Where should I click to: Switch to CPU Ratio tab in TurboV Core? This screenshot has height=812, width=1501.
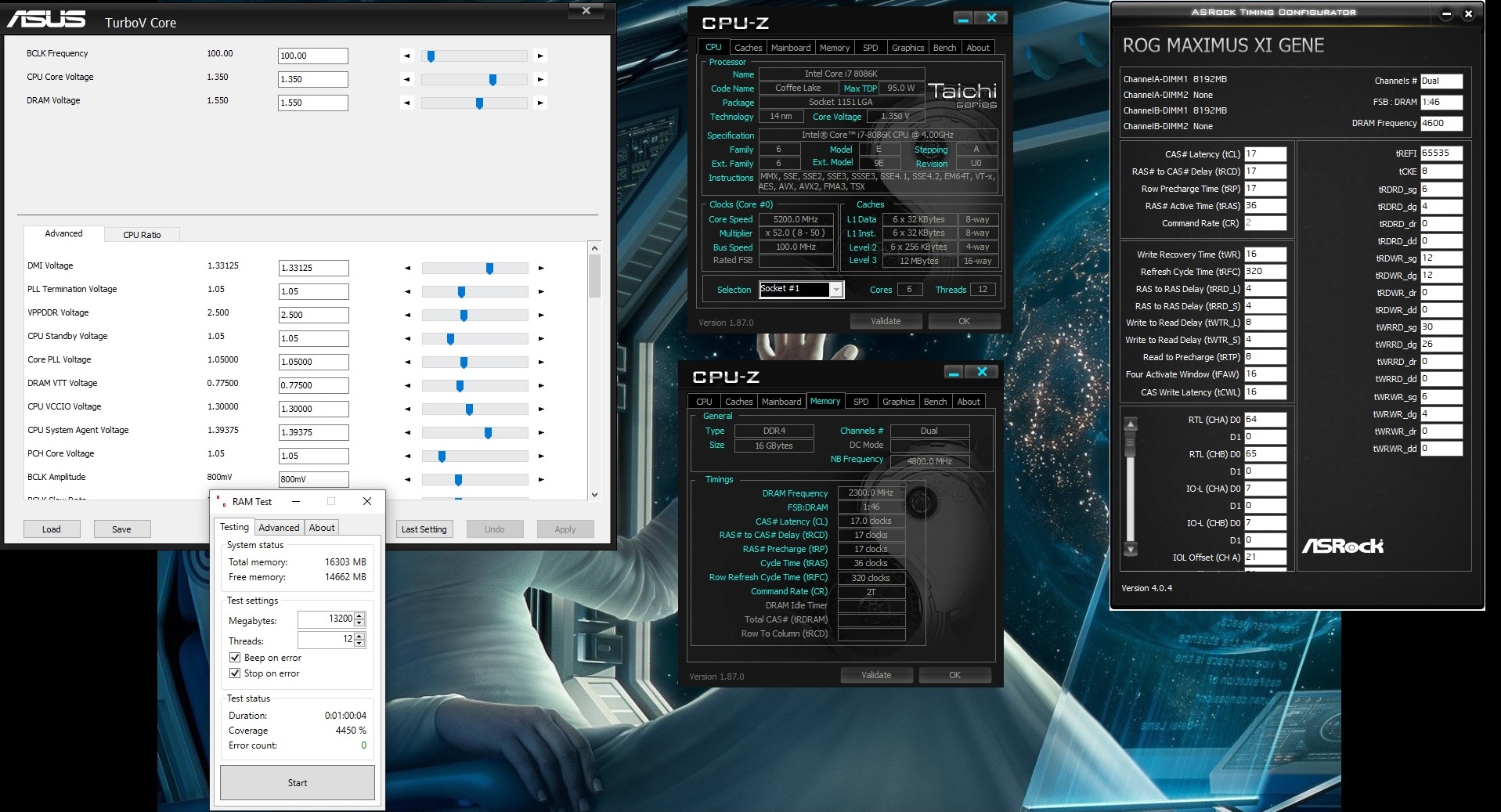tap(142, 235)
